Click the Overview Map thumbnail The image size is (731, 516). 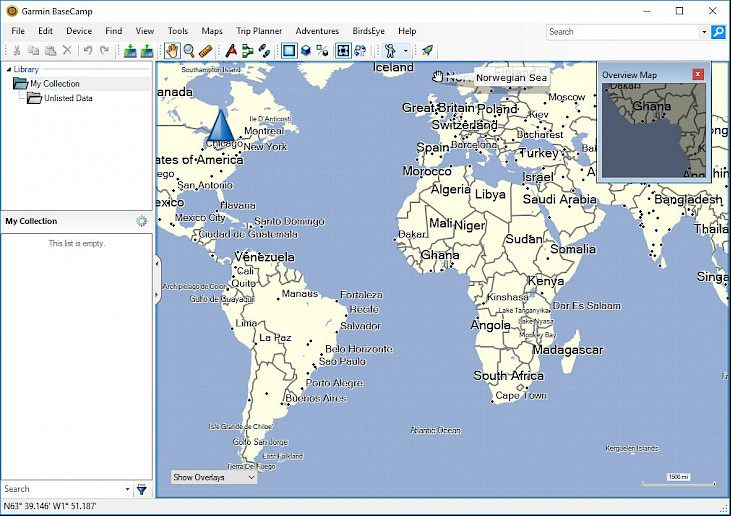(654, 130)
